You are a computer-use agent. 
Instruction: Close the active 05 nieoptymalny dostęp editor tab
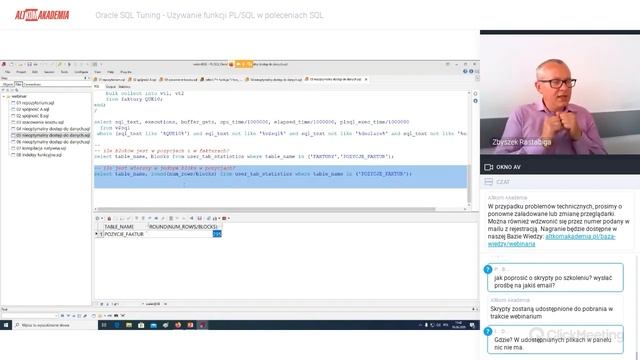(366, 79)
